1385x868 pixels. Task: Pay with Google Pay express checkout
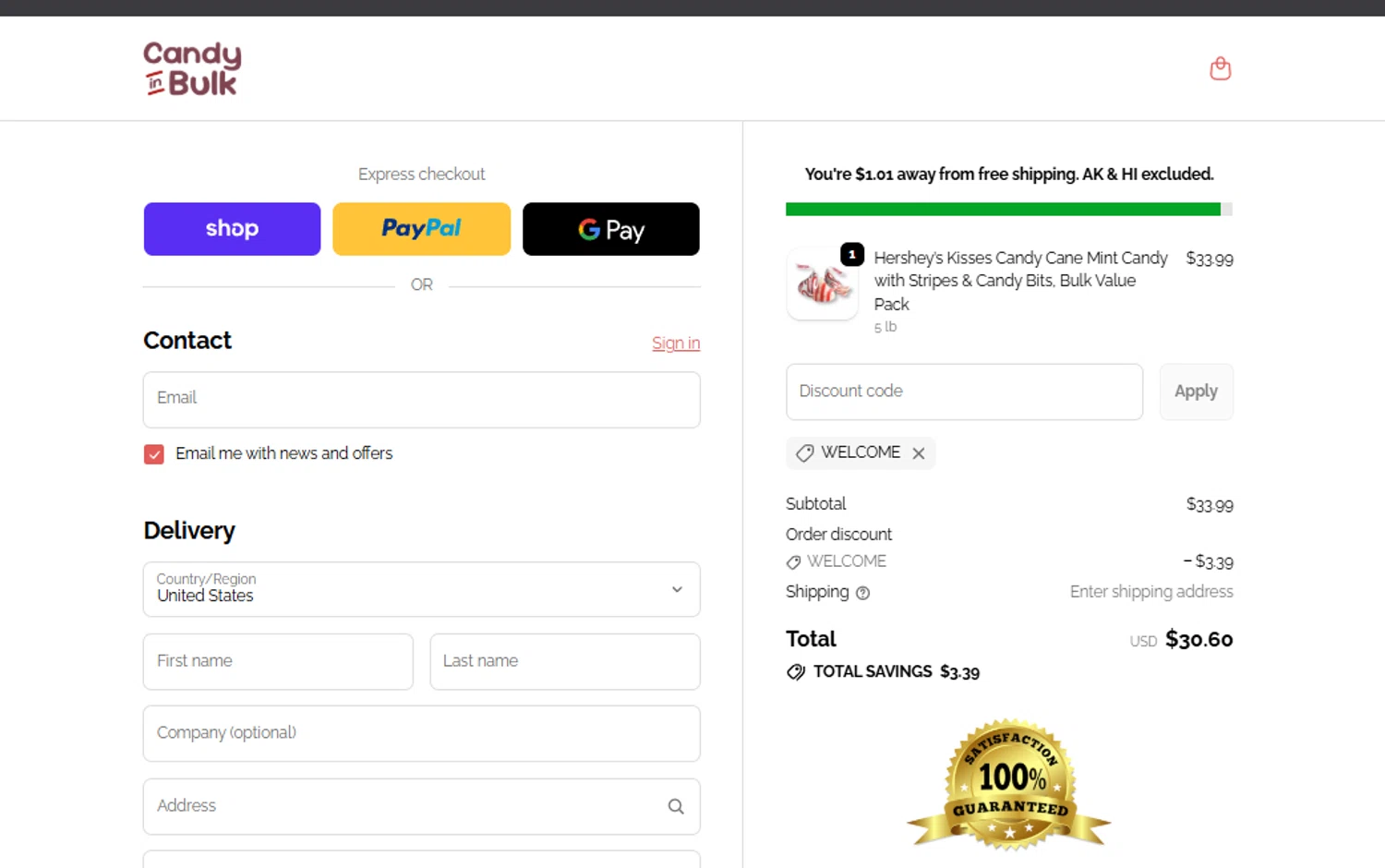click(611, 229)
